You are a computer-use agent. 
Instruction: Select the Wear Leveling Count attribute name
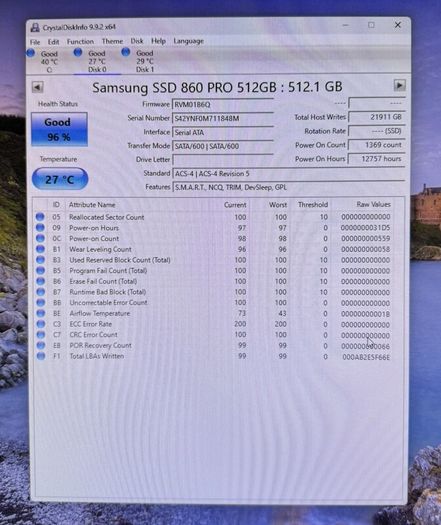tap(100, 249)
